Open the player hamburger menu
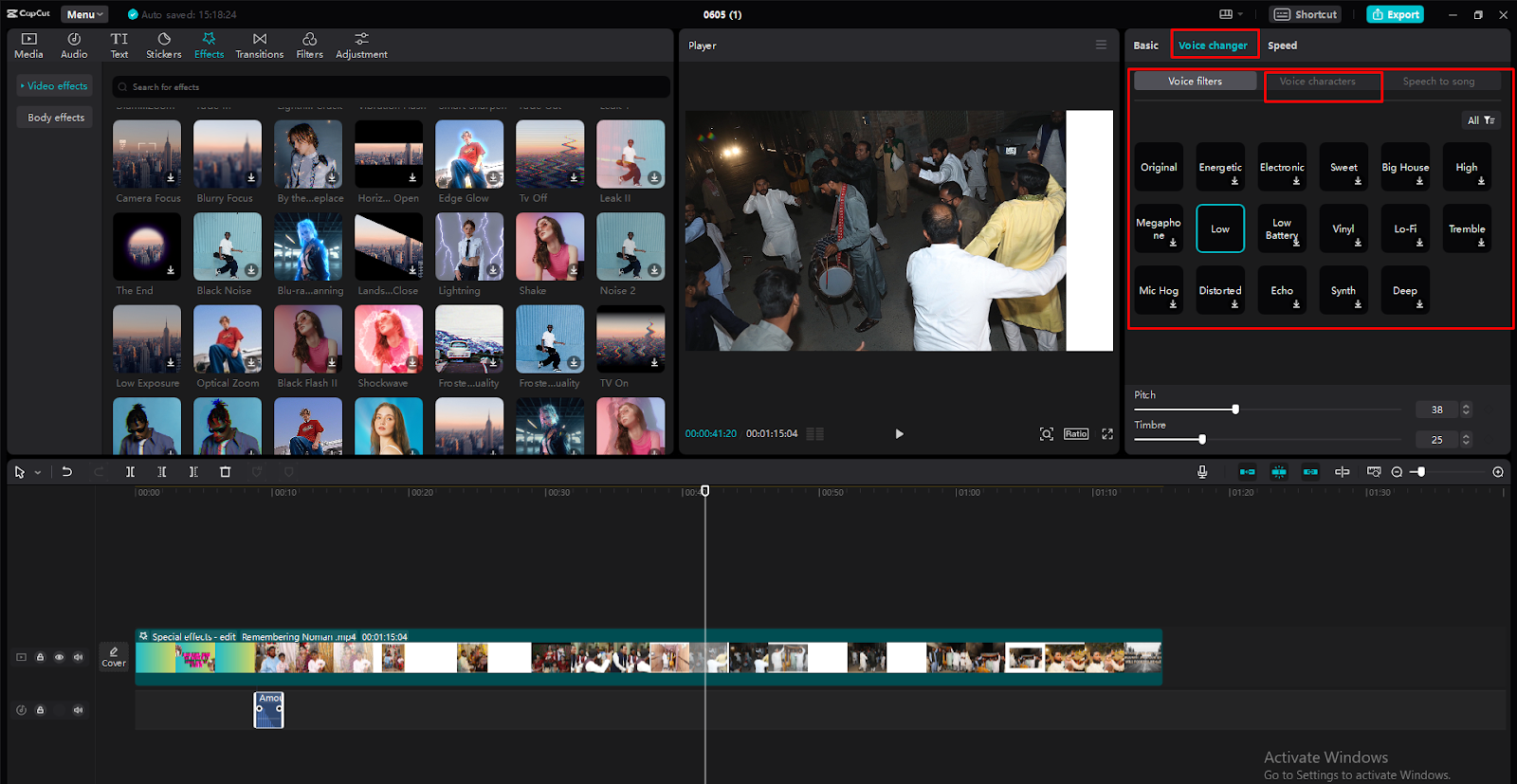 click(x=1101, y=45)
